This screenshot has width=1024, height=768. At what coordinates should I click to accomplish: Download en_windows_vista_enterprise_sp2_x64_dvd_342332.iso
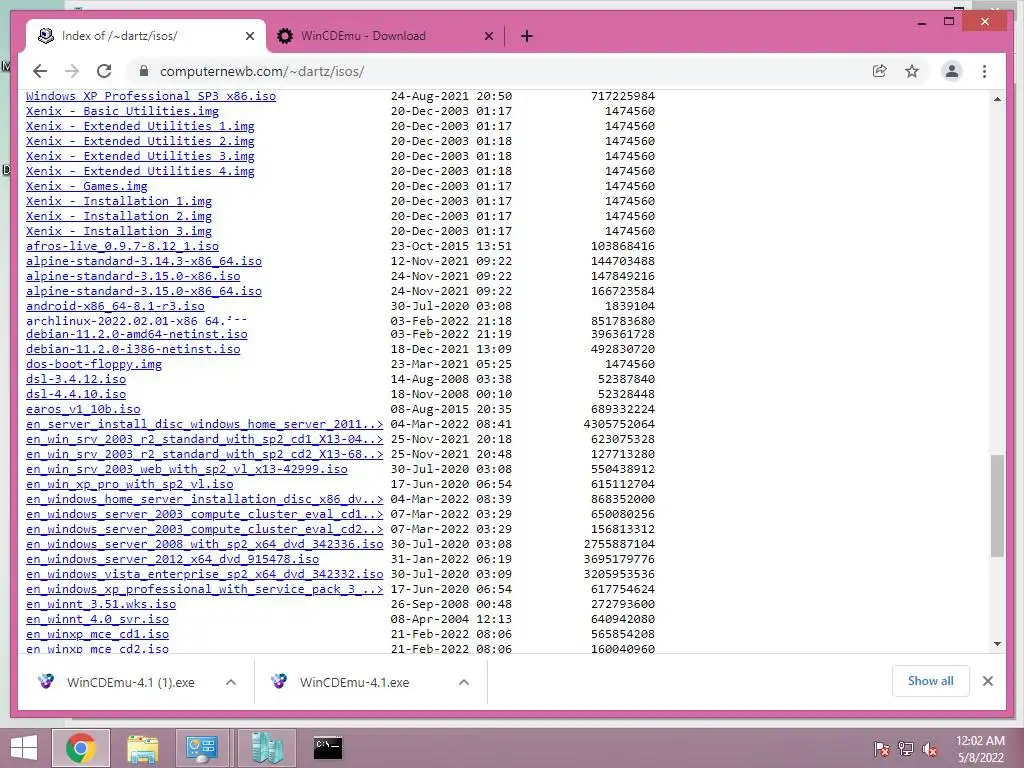coord(204,575)
